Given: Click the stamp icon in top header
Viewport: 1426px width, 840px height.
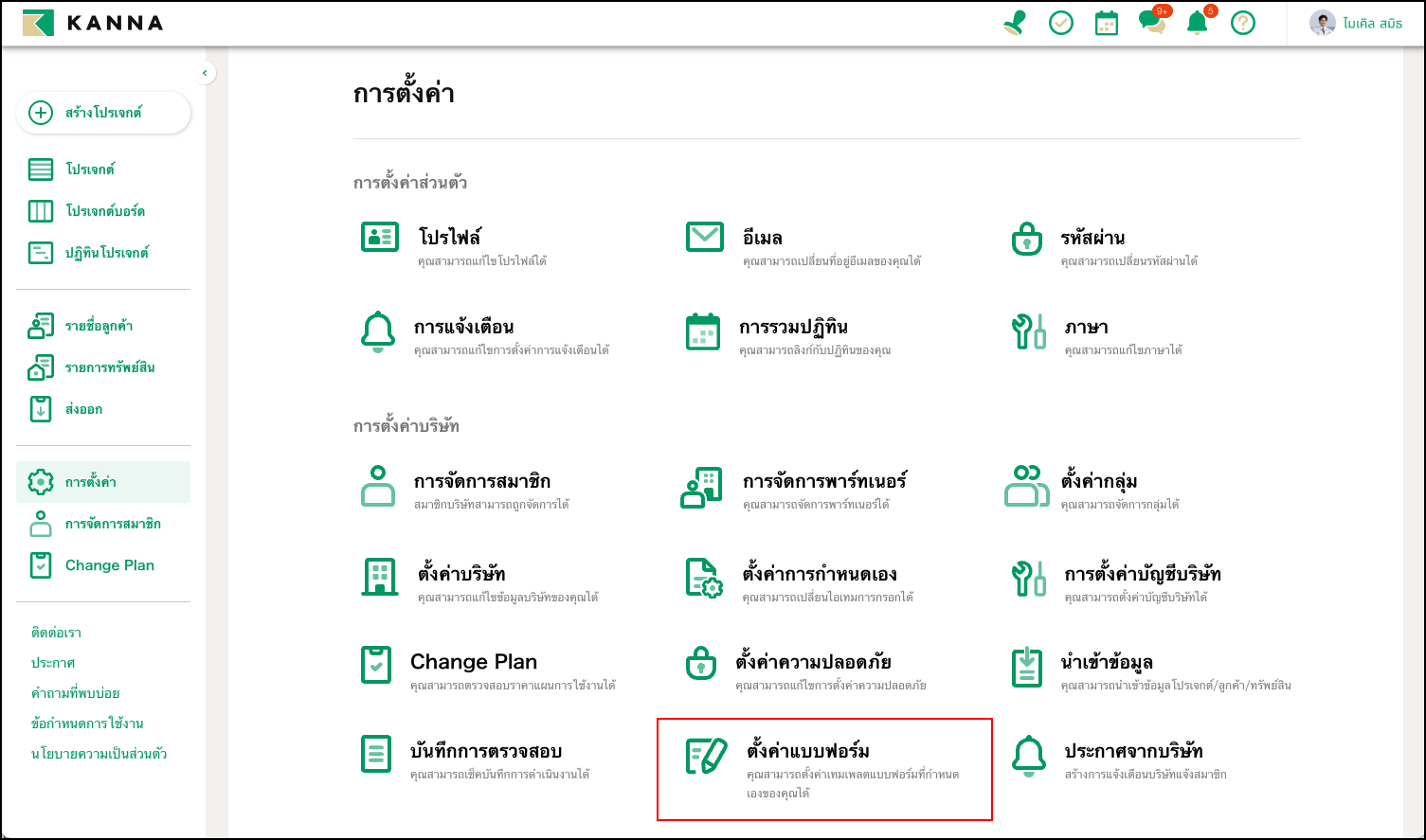Looking at the screenshot, I should [x=1015, y=24].
